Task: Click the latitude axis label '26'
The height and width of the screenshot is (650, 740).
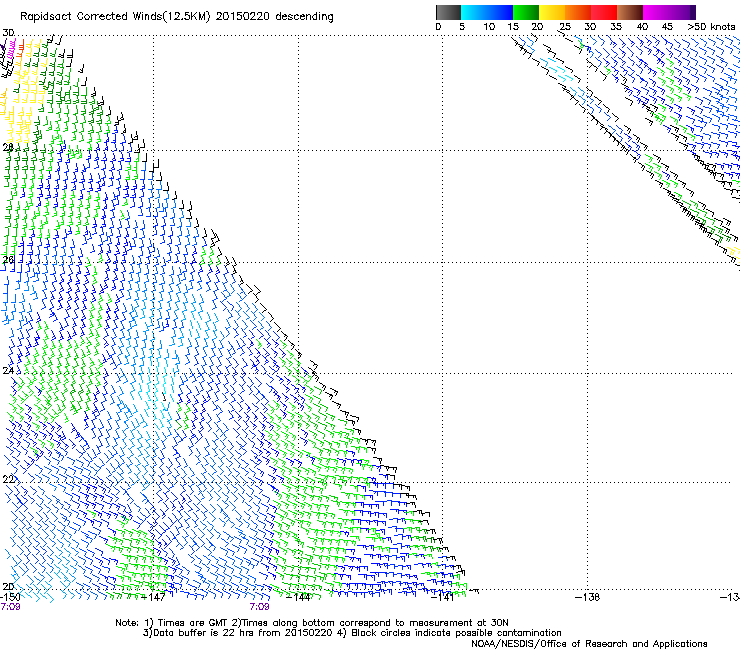Action: pyautogui.click(x=8, y=260)
